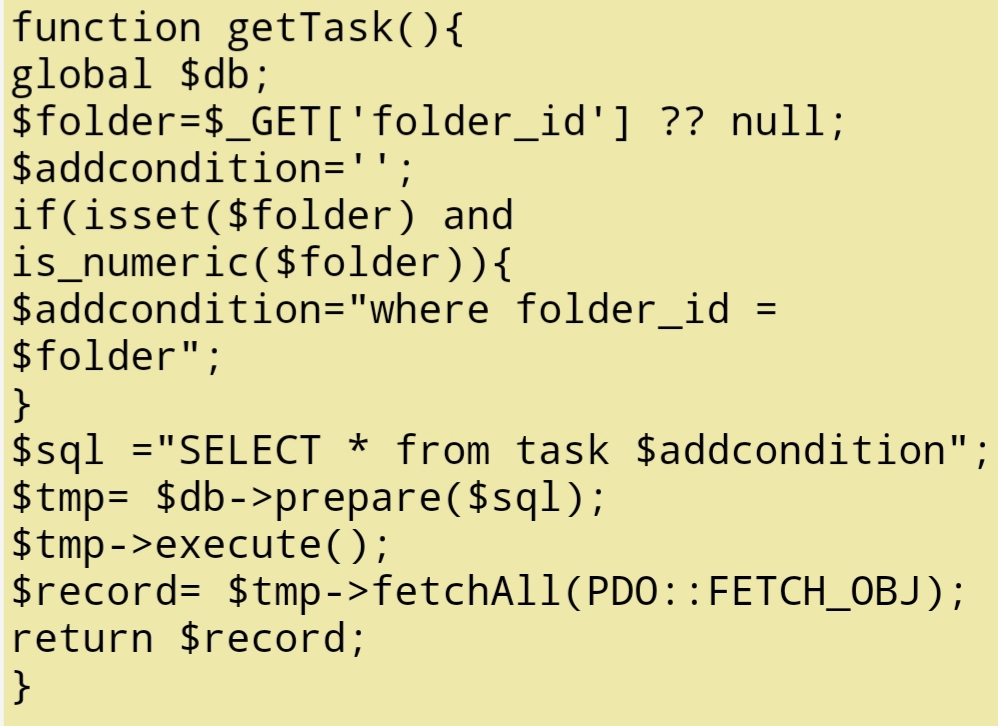Click the final closing brace of the function

(x=22, y=687)
